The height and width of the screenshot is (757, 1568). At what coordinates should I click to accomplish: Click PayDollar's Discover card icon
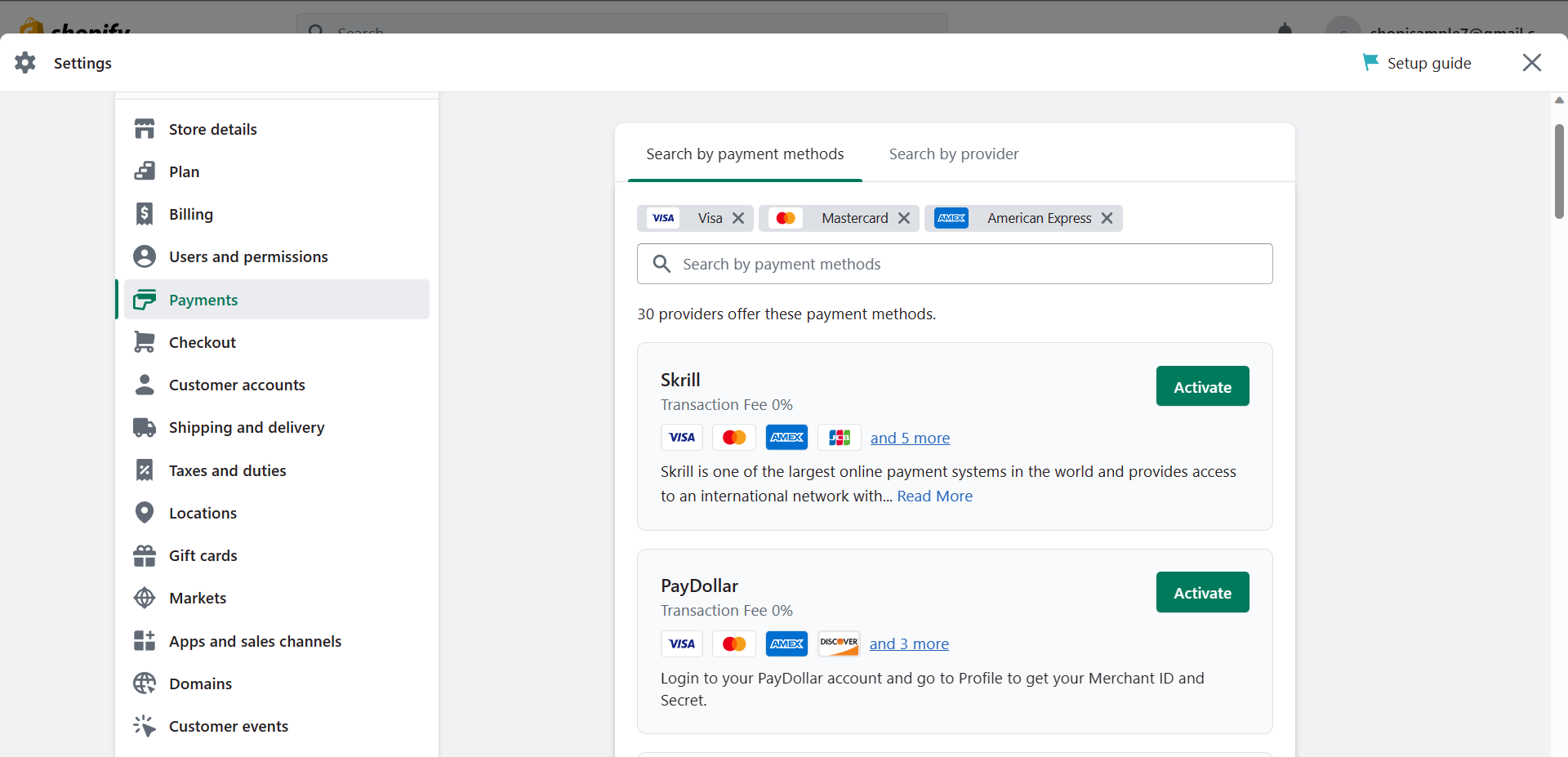coord(840,643)
